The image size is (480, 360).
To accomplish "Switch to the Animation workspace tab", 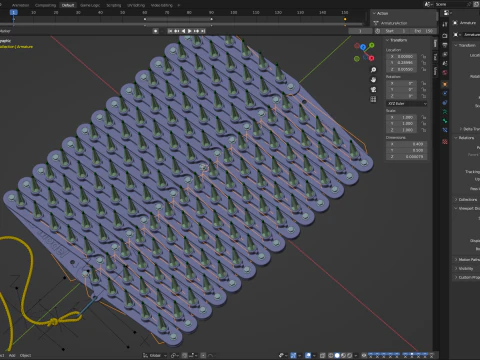I will tap(20, 5).
